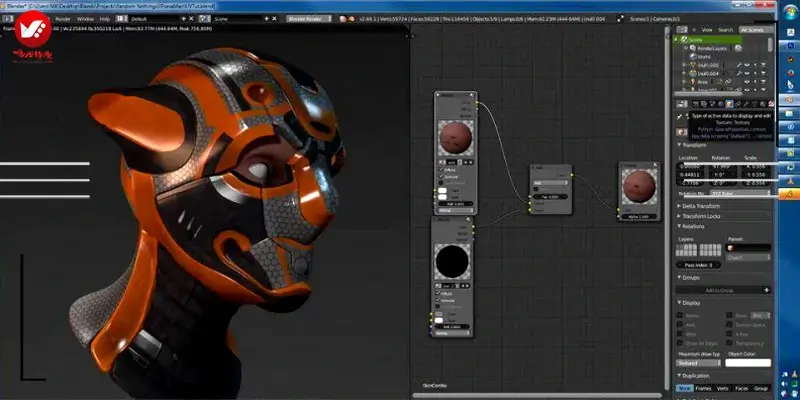Select World in the outliner
The image size is (800, 400).
(703, 57)
